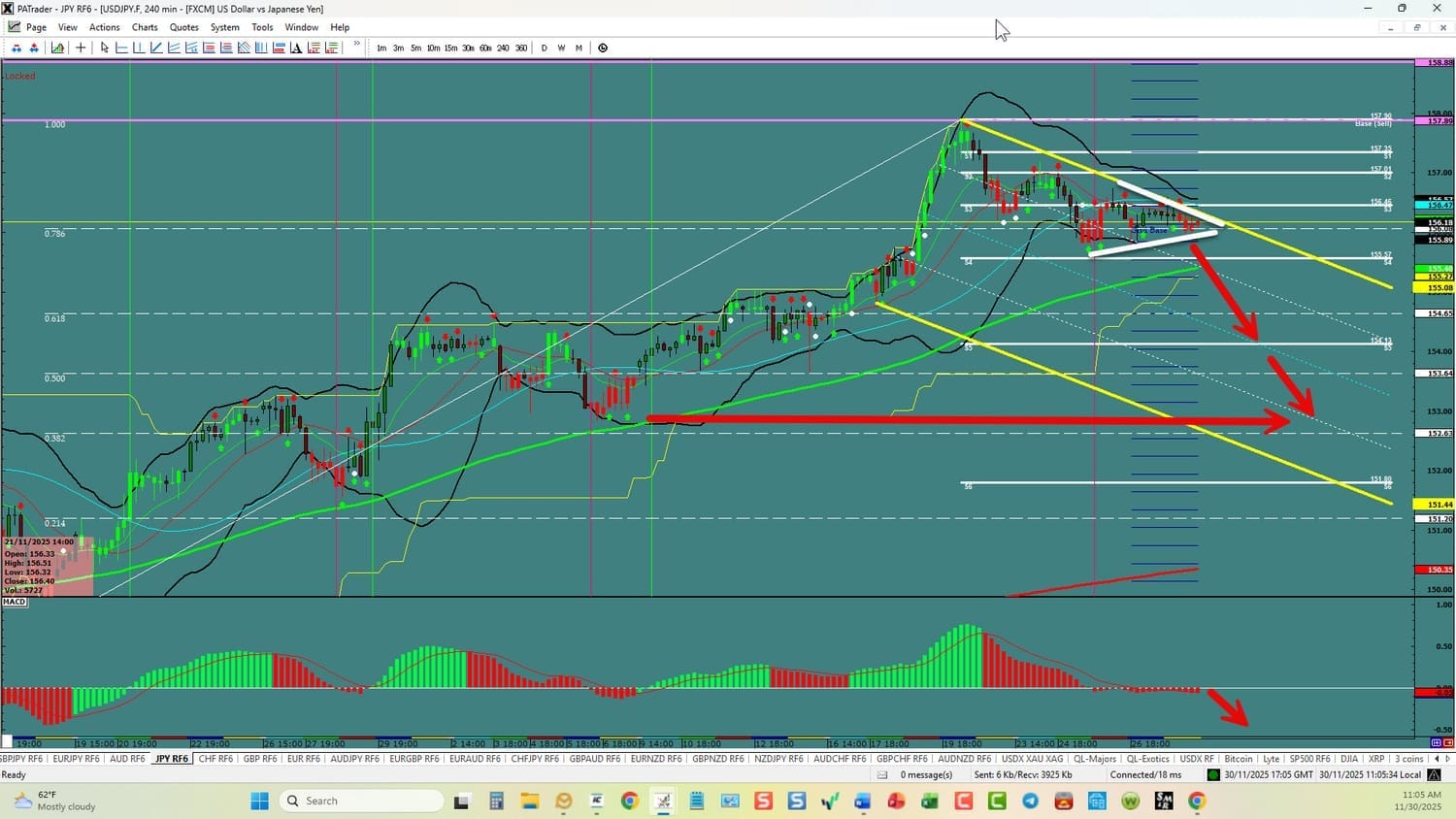Viewport: 1456px width, 819px height.
Task: Click the 0.618 Fibonacci level label
Action: tap(55, 318)
